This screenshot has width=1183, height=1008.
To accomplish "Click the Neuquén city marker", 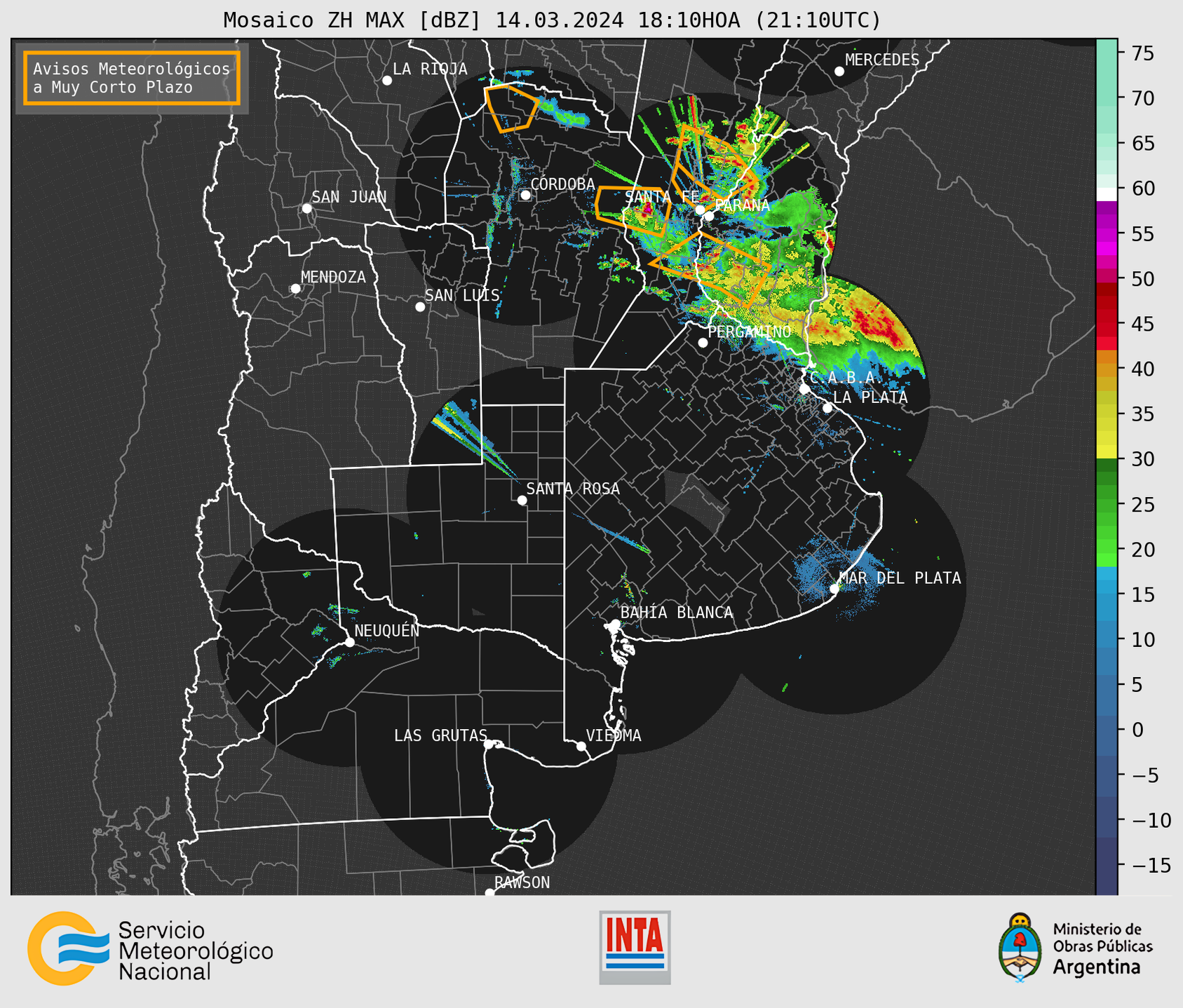I will tap(349, 642).
